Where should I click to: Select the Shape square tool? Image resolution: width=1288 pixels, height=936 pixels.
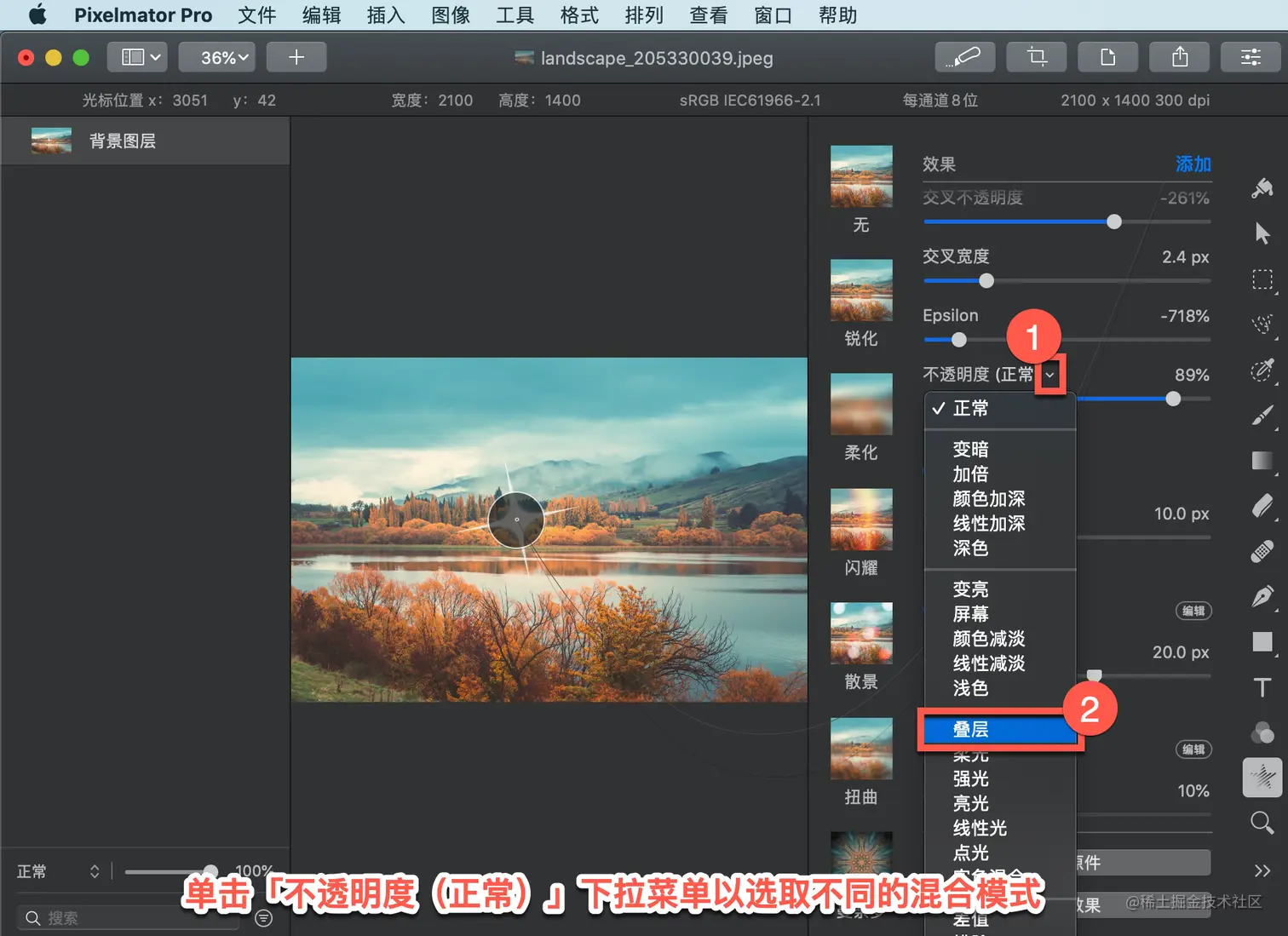pyautogui.click(x=1262, y=641)
